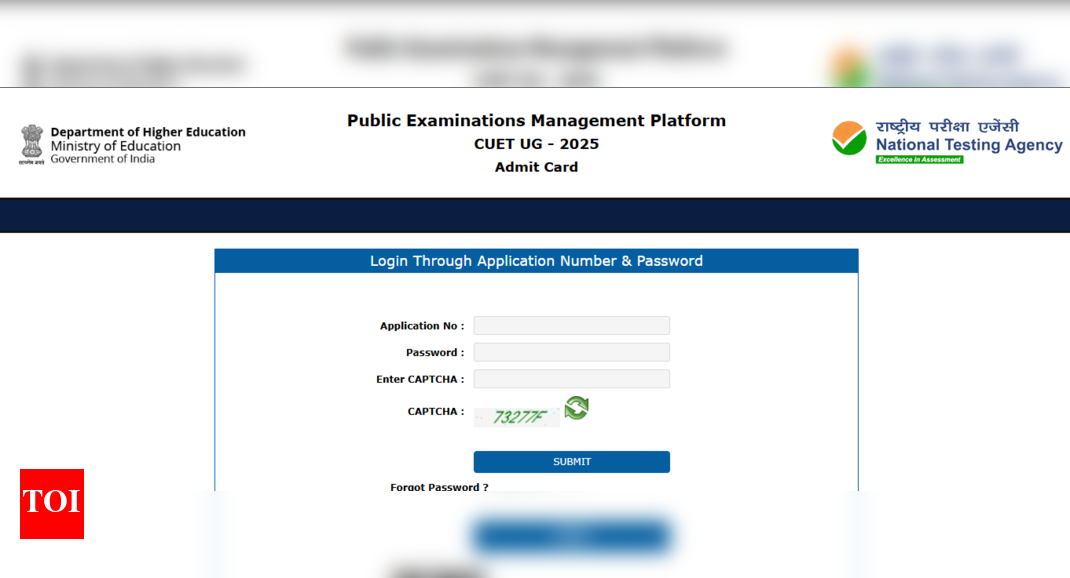Focus the Application No input field

(x=572, y=326)
